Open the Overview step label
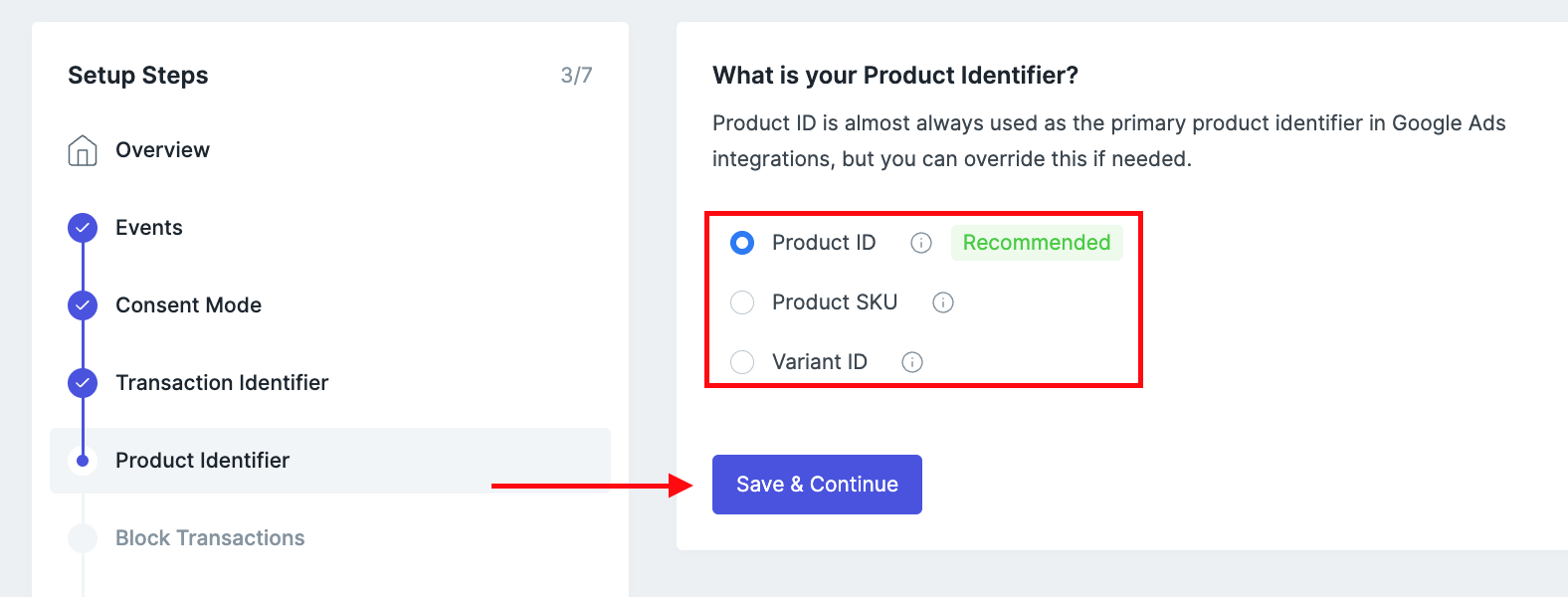This screenshot has width=1568, height=597. coord(162,150)
